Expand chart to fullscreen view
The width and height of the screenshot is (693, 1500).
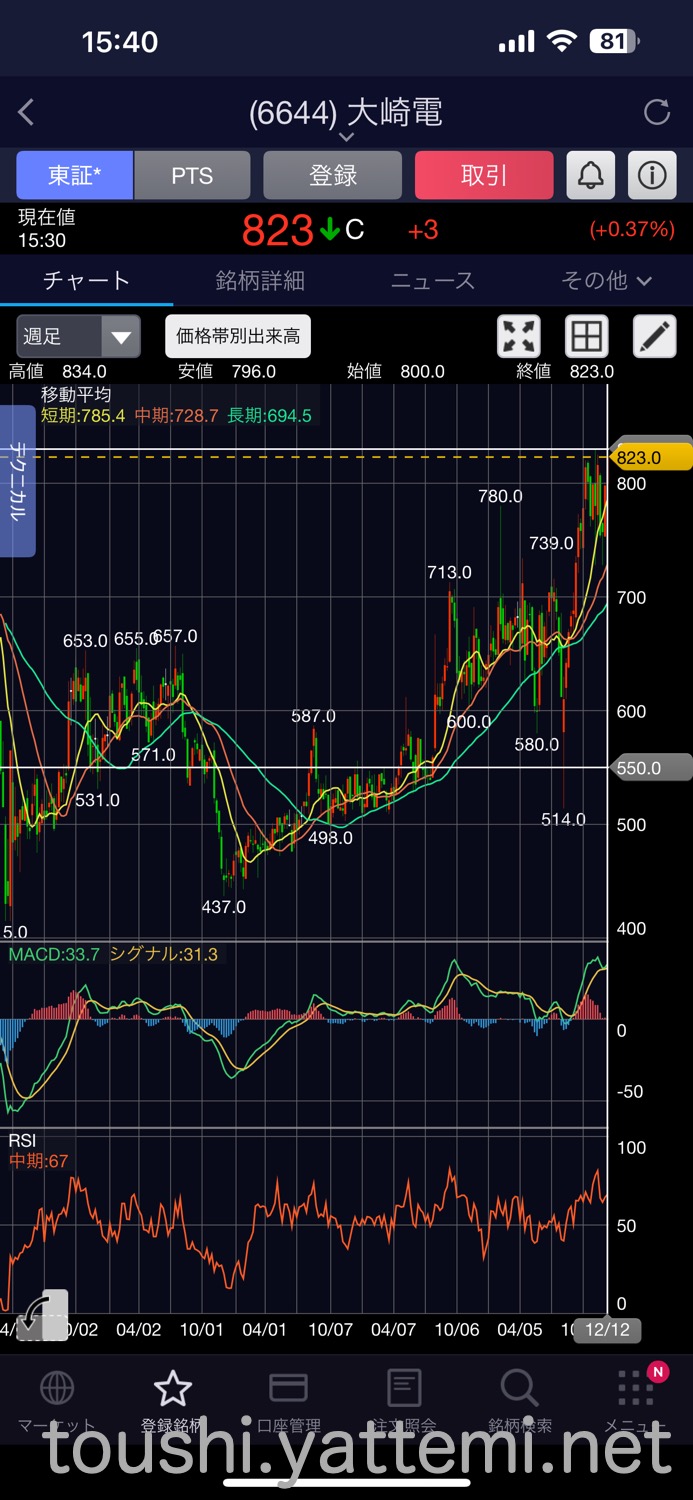coord(519,337)
